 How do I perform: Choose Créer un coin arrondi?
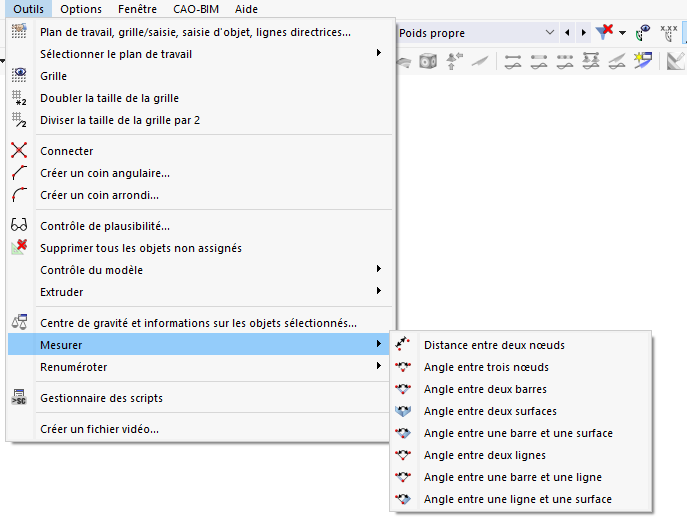[x=99, y=195]
